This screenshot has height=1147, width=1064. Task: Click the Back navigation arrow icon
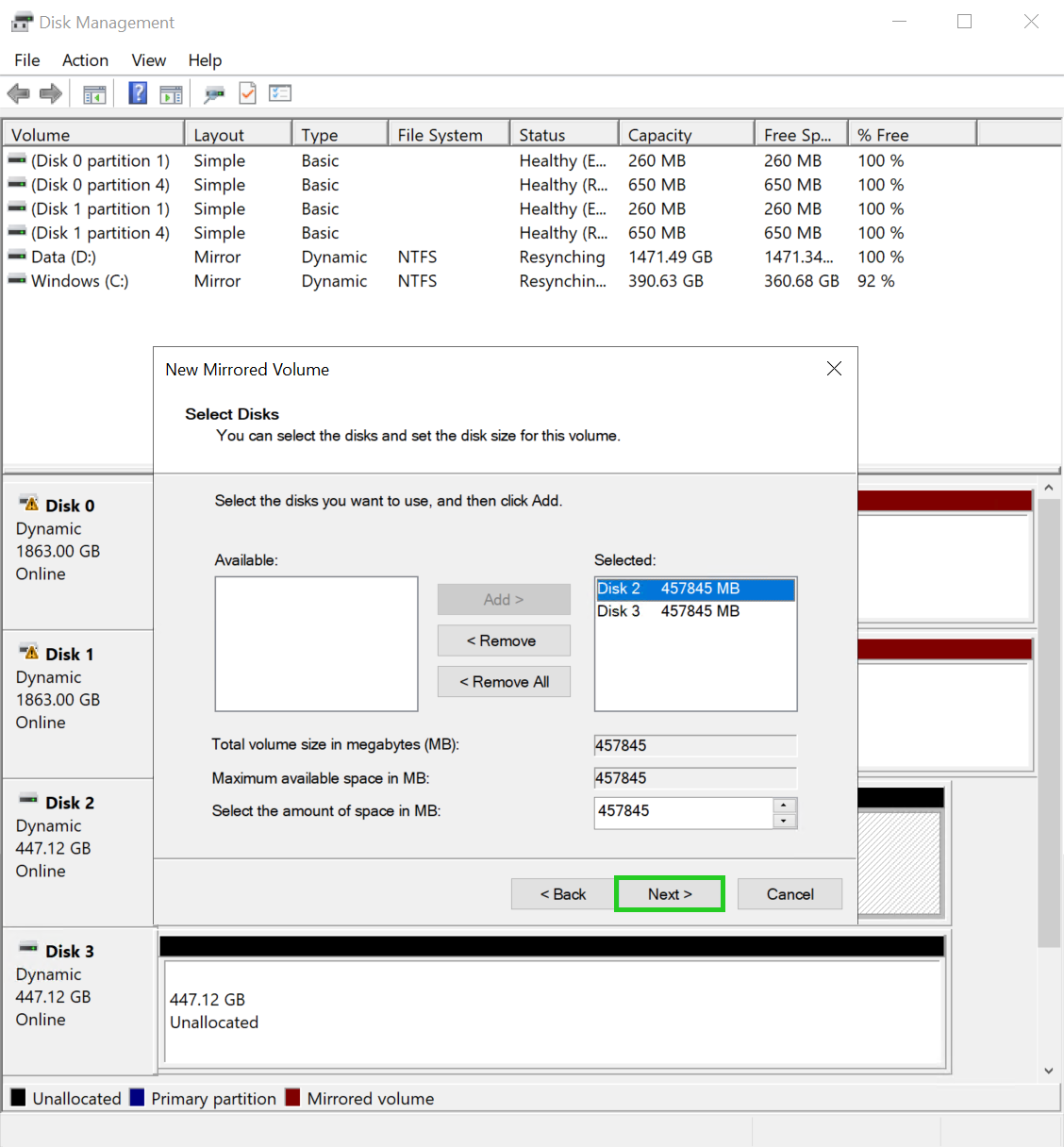click(17, 92)
